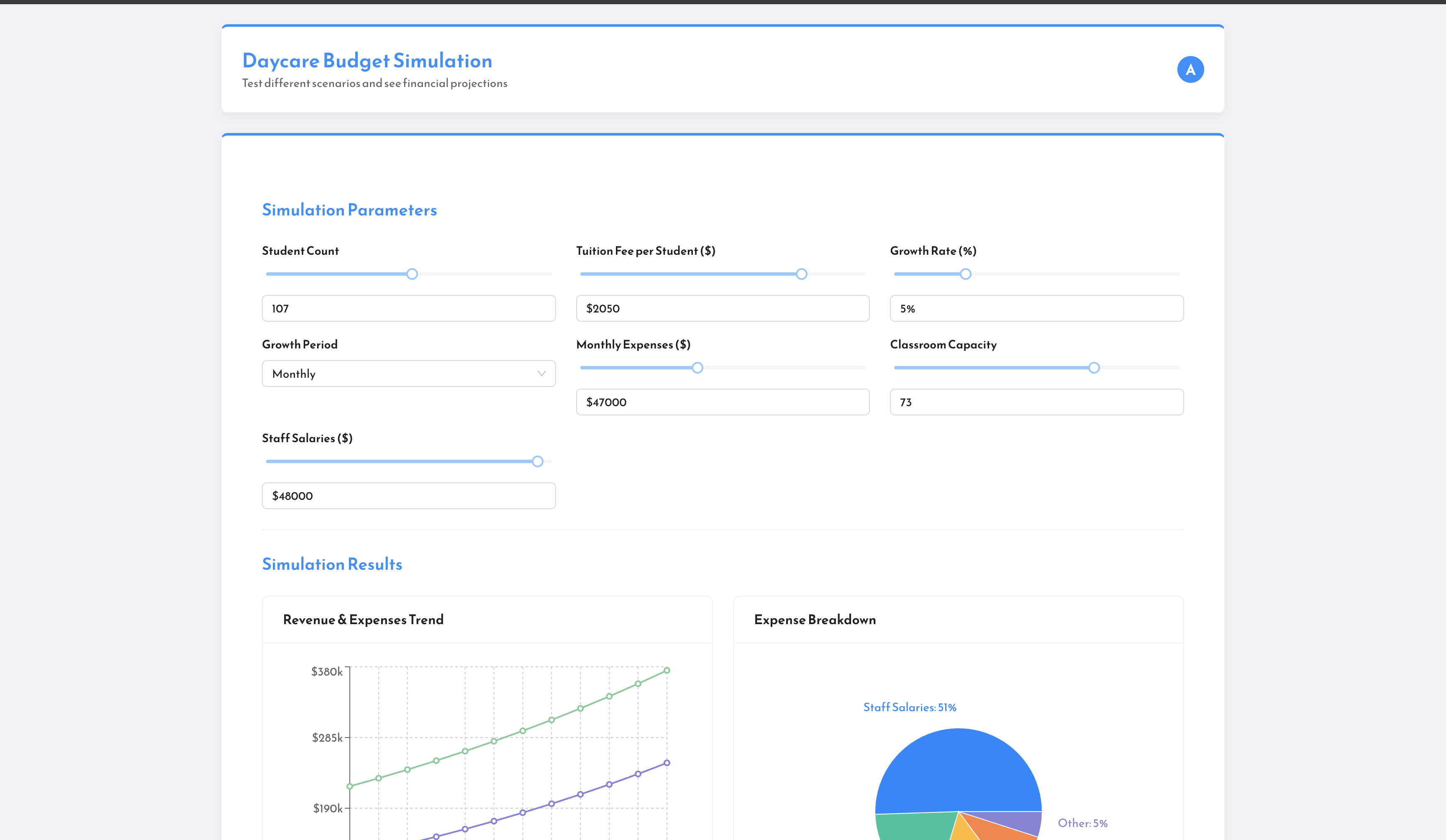Click the Other: 5% pie label
Screen dimensions: 1446x840
(1082, 823)
